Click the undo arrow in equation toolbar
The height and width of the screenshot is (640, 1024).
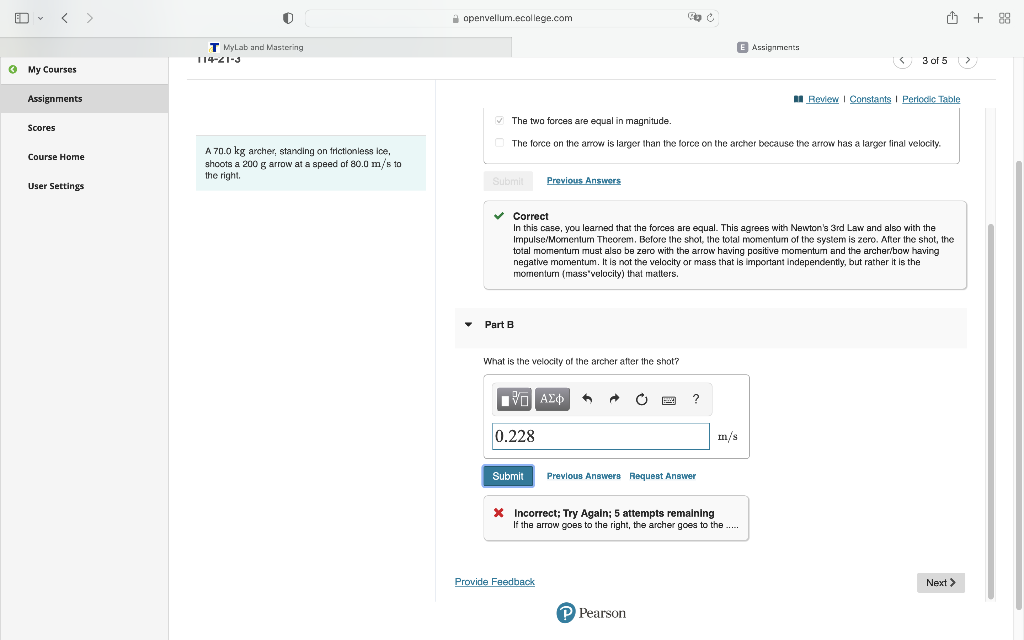588,398
